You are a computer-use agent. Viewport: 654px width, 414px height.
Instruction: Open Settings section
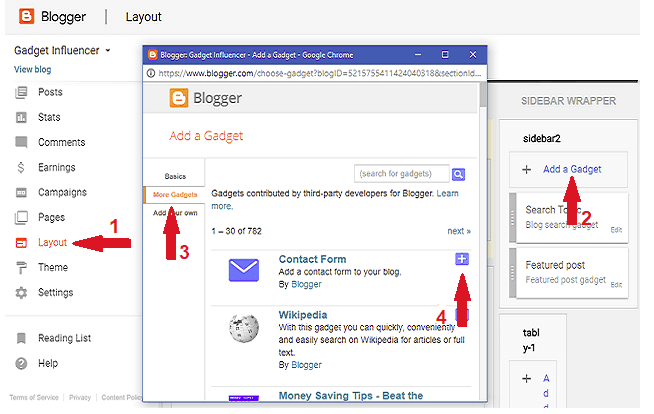(55, 292)
